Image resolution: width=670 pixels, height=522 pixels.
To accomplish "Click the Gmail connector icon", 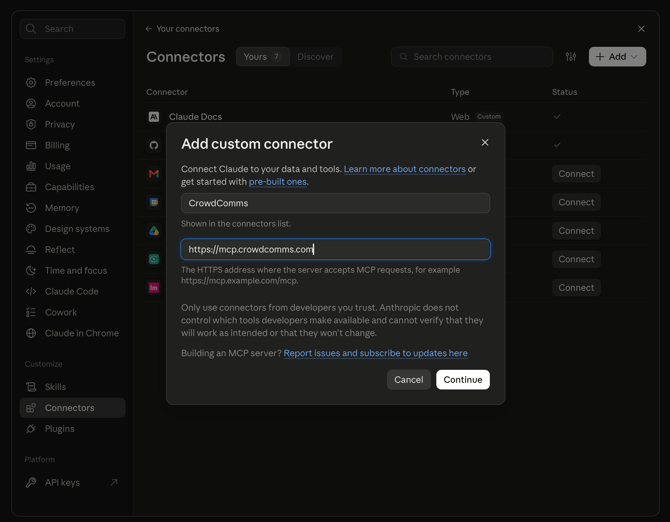I will click(x=154, y=174).
